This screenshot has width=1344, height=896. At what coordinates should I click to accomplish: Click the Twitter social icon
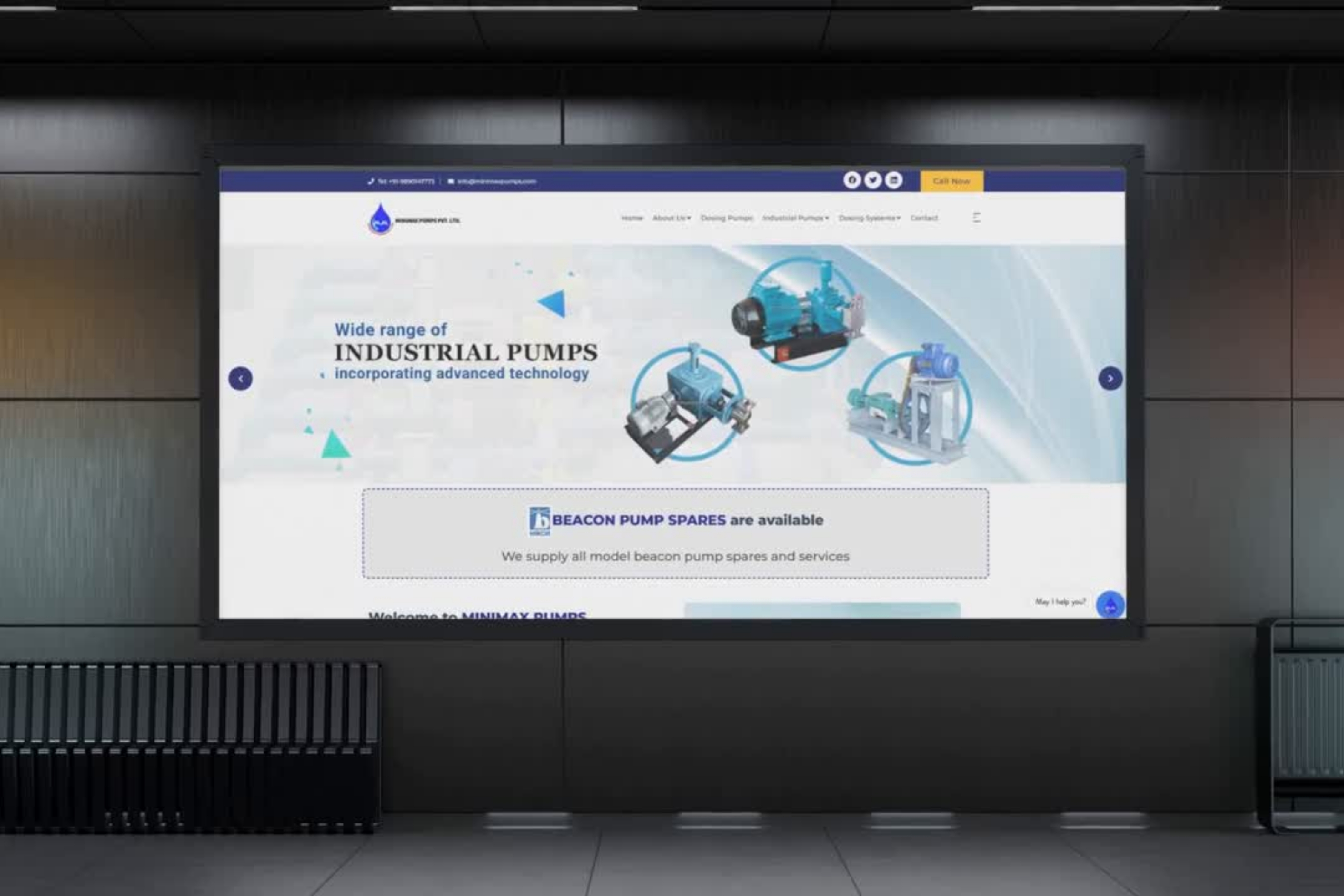[873, 180]
